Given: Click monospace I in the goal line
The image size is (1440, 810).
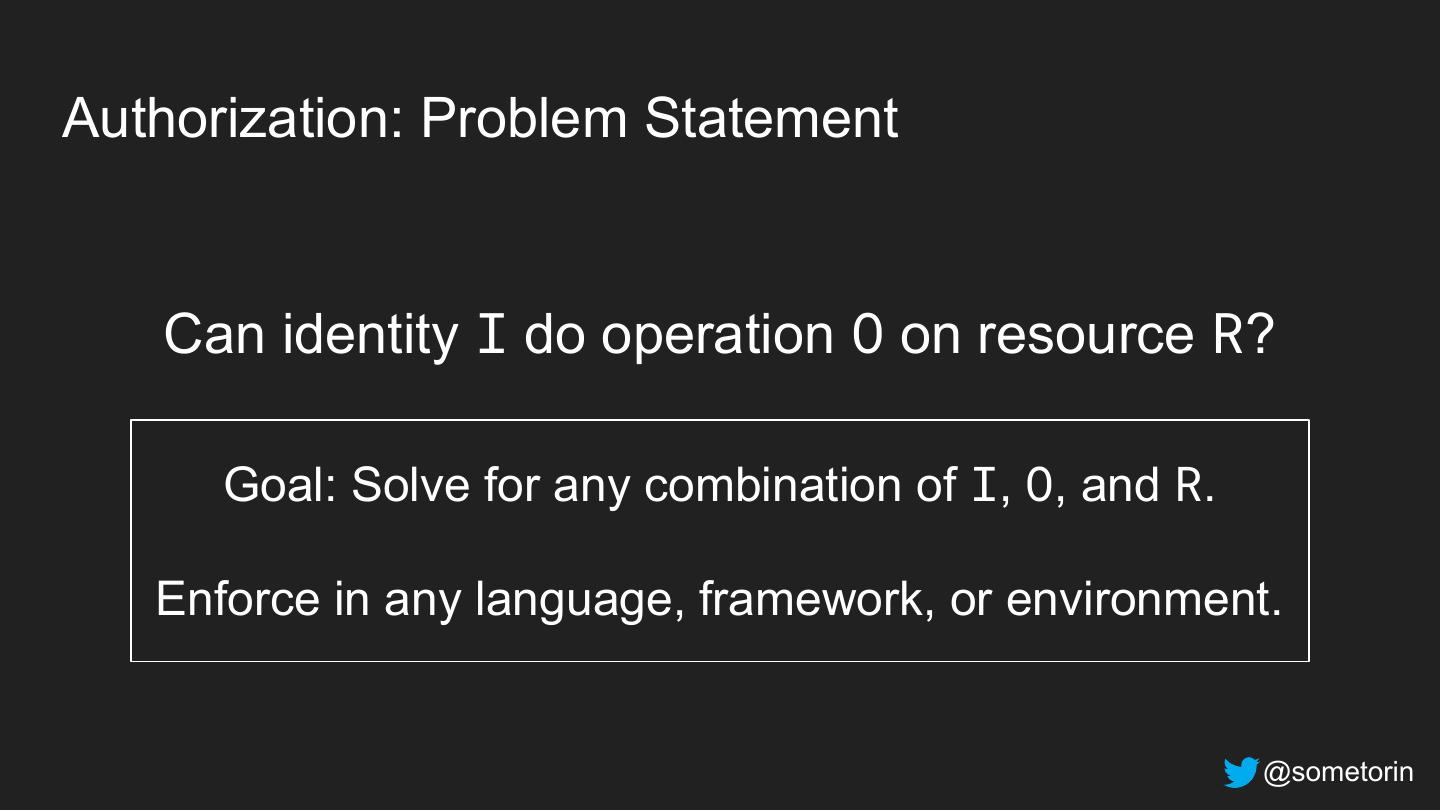Looking at the screenshot, I should [984, 486].
